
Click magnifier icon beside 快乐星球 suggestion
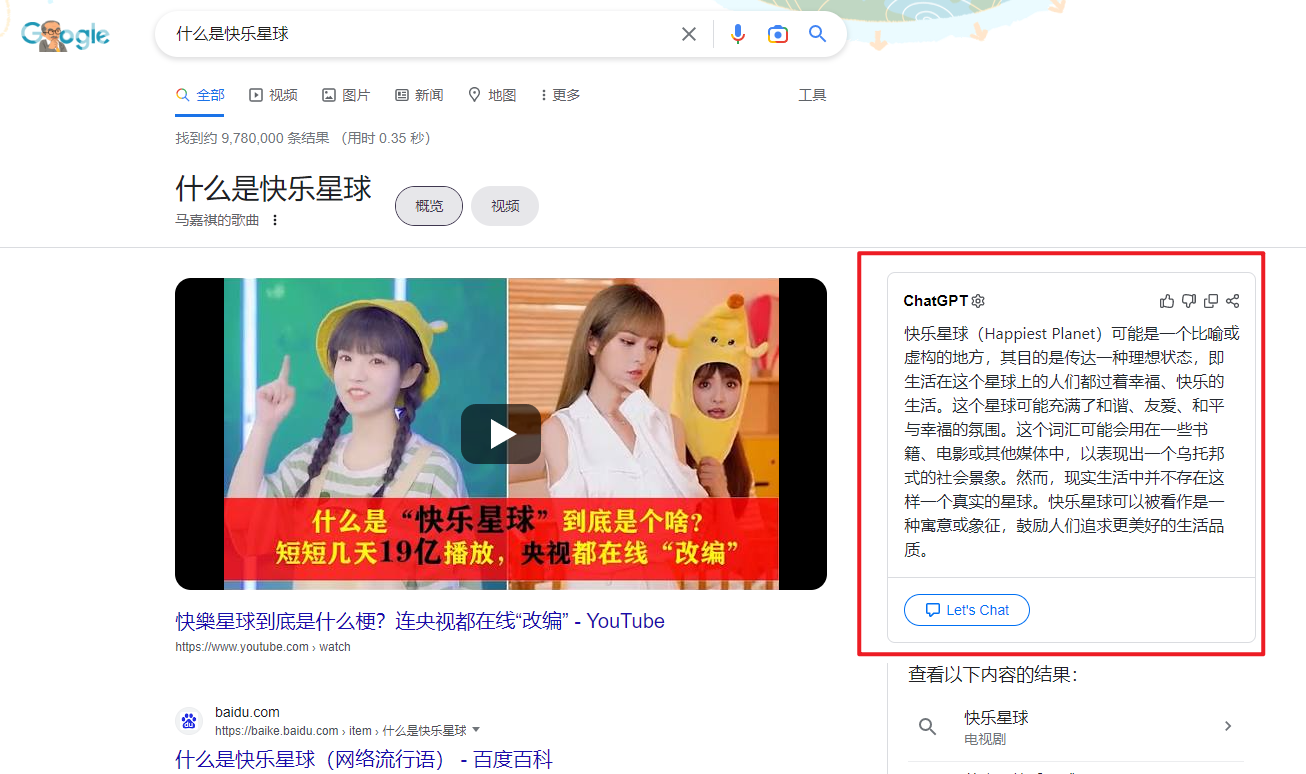928,727
